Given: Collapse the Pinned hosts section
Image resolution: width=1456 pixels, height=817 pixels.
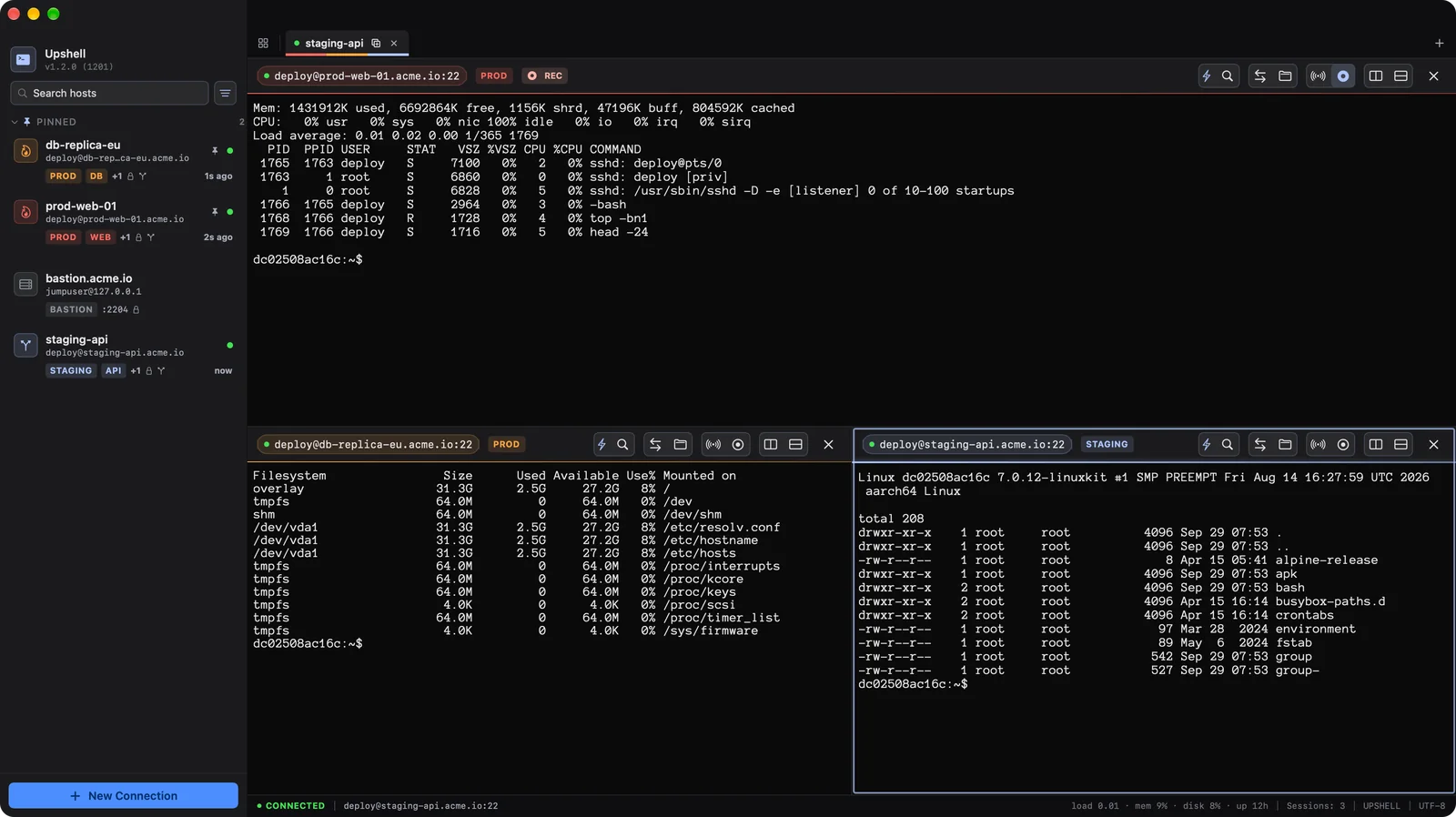Looking at the screenshot, I should (15, 122).
